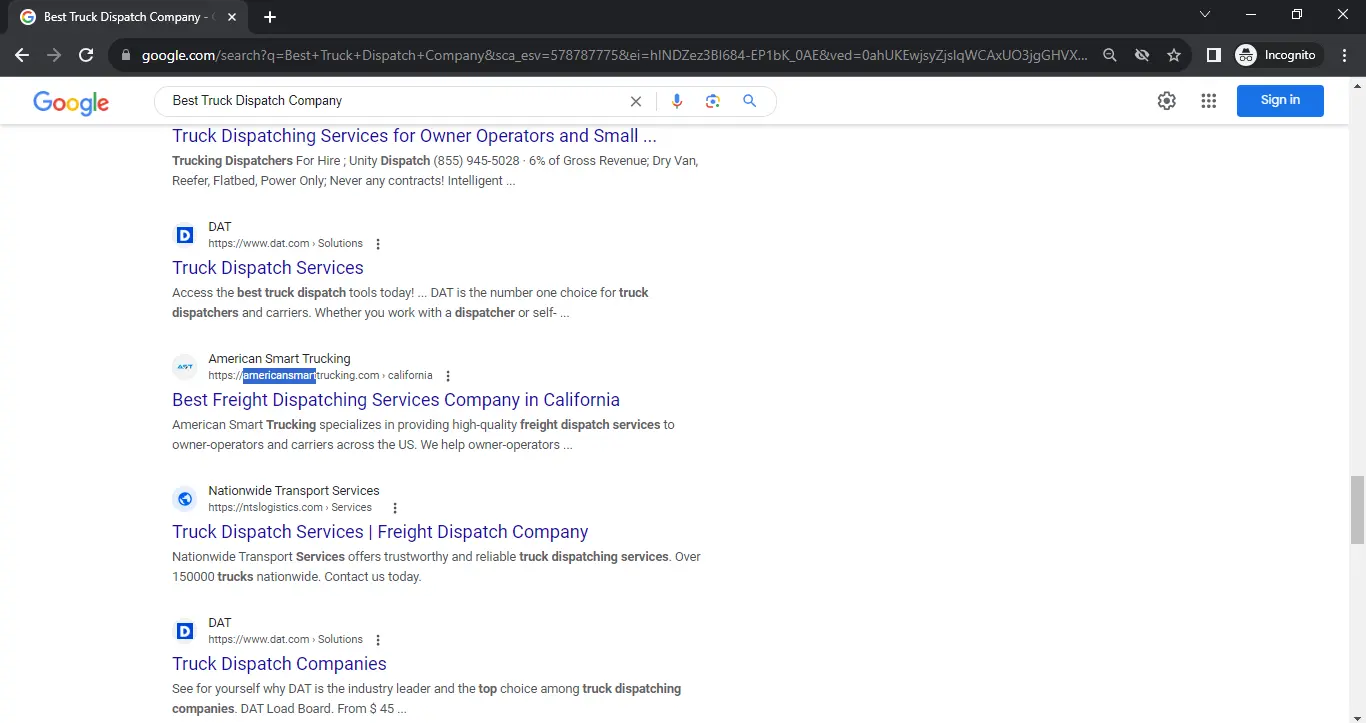Click the third-party cookies blocked eye icon

(1142, 55)
